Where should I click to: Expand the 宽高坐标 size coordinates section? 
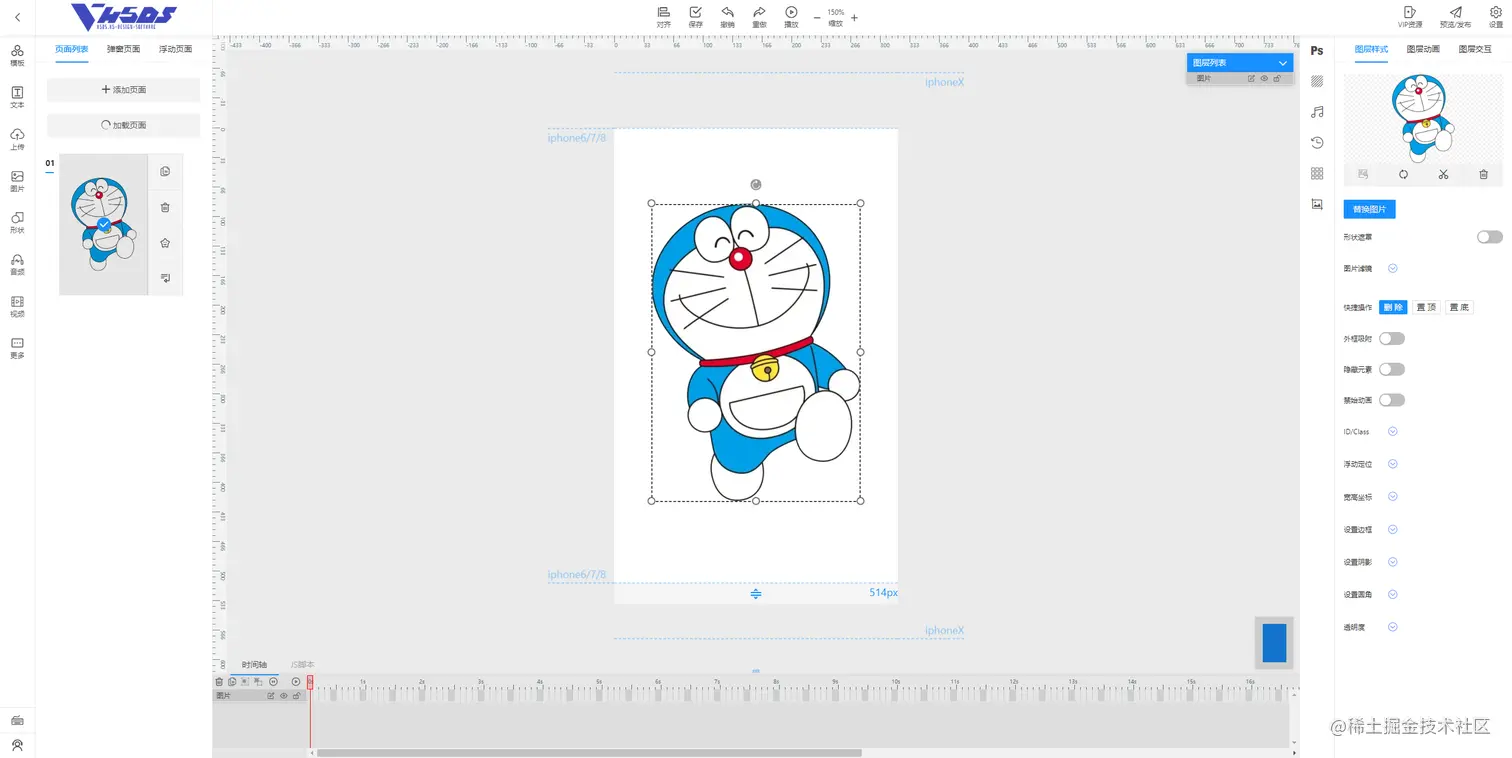click(1392, 497)
